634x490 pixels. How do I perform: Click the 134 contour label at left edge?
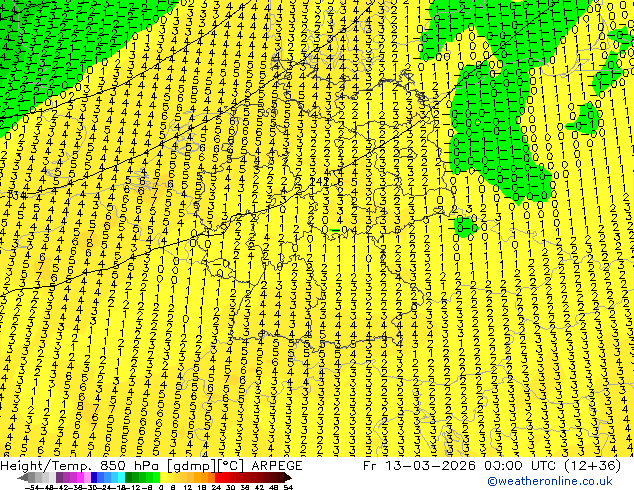(x=17, y=196)
